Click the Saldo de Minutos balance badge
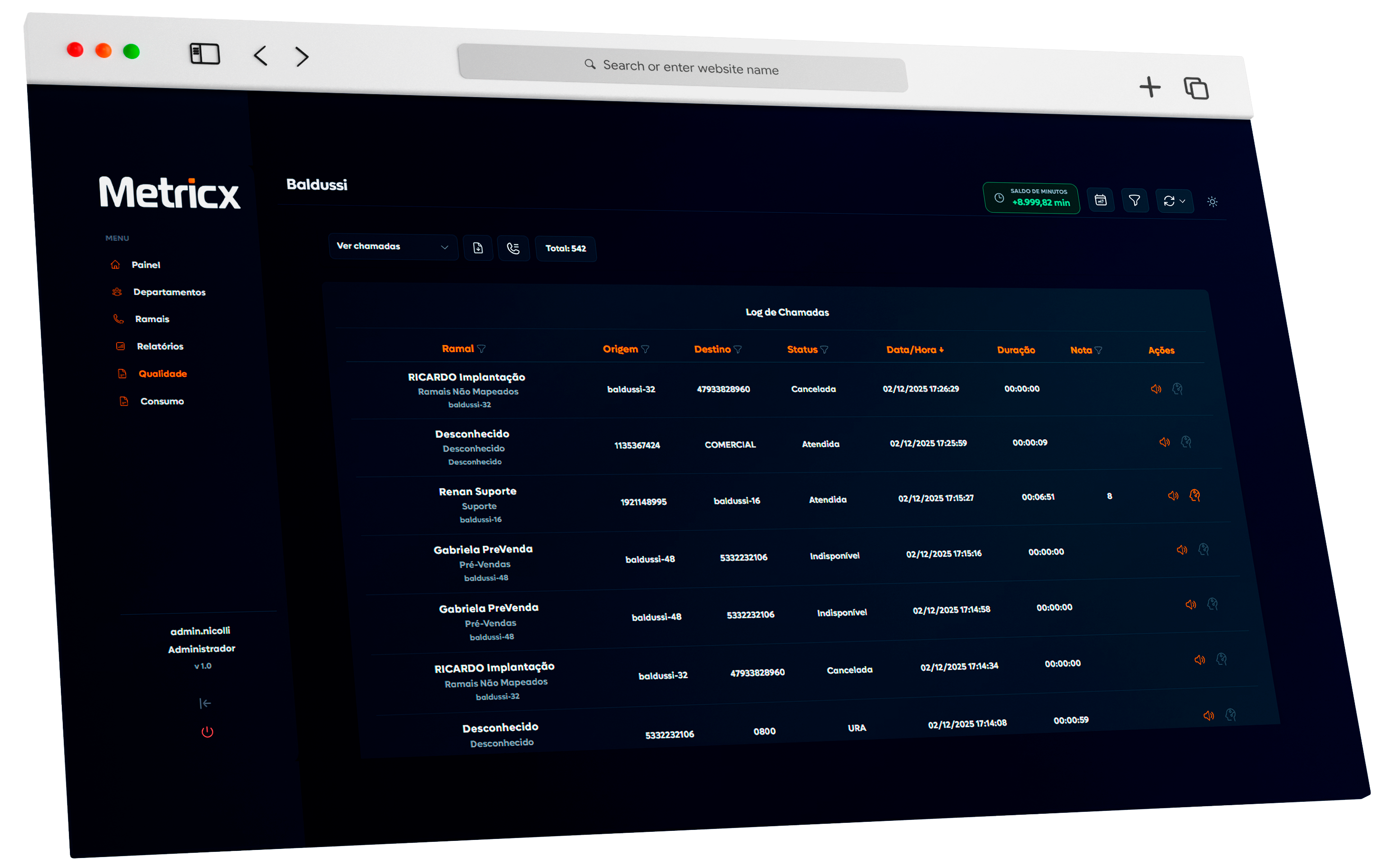Screen dimensions: 1382x868 tap(1031, 198)
